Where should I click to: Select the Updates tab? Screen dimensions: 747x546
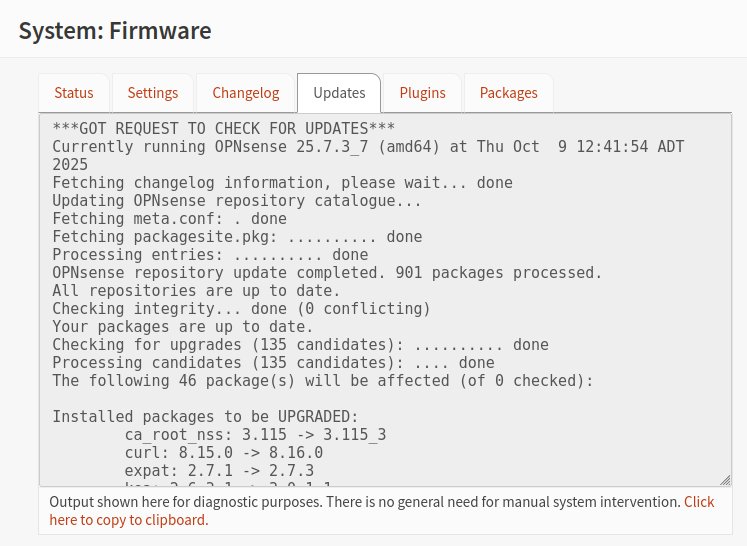(339, 93)
